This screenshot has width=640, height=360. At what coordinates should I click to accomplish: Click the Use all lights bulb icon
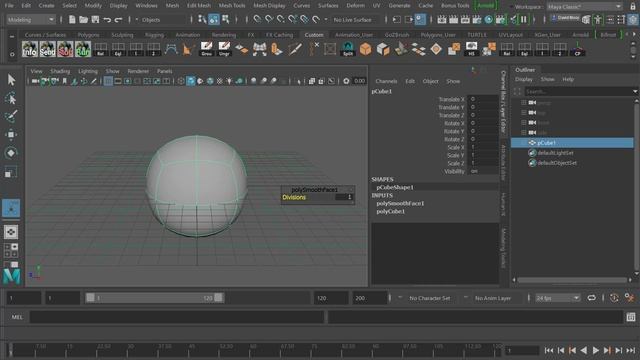229,81
